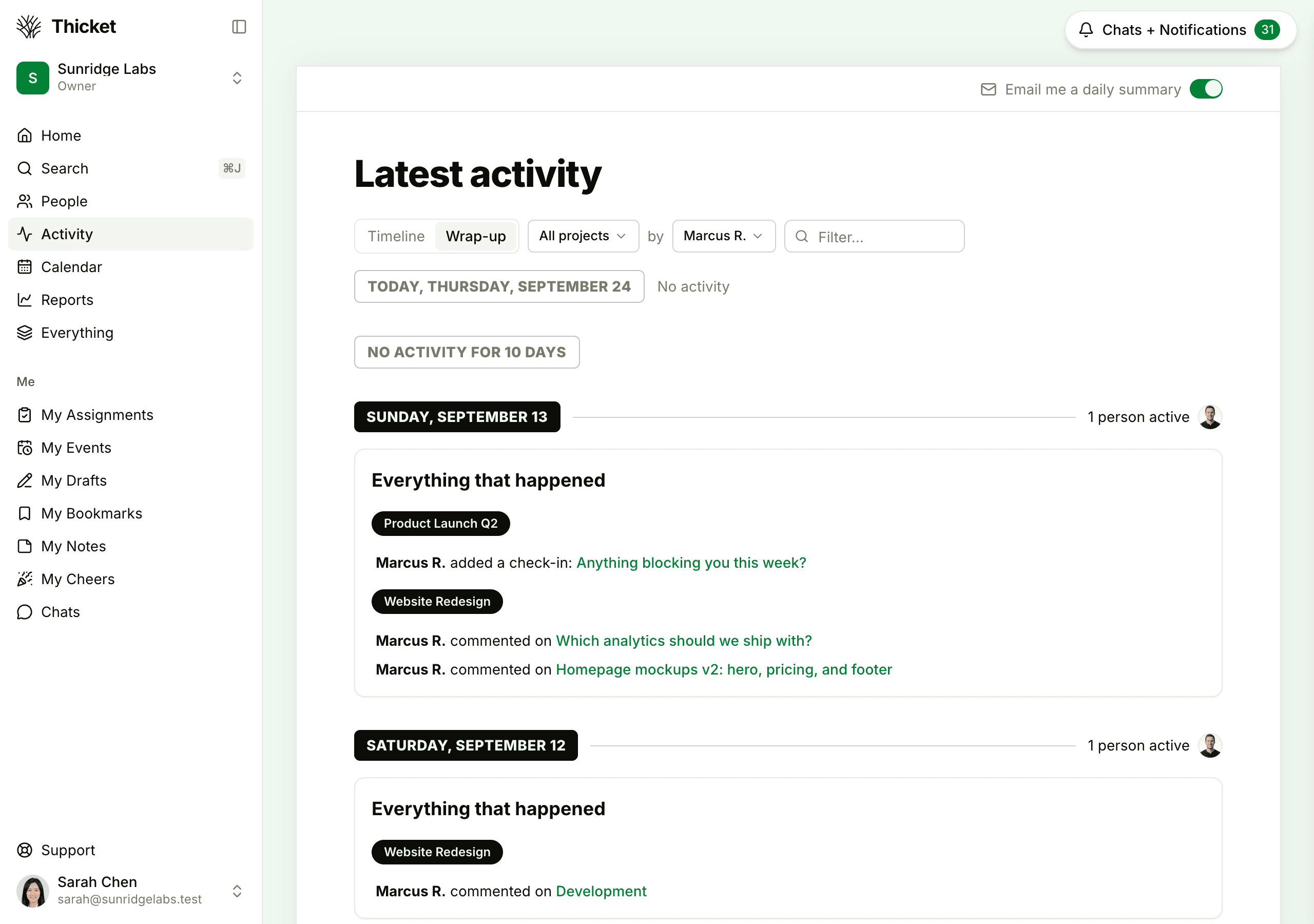Open Homepage mockups v2 link
The width and height of the screenshot is (1314, 924).
click(723, 669)
